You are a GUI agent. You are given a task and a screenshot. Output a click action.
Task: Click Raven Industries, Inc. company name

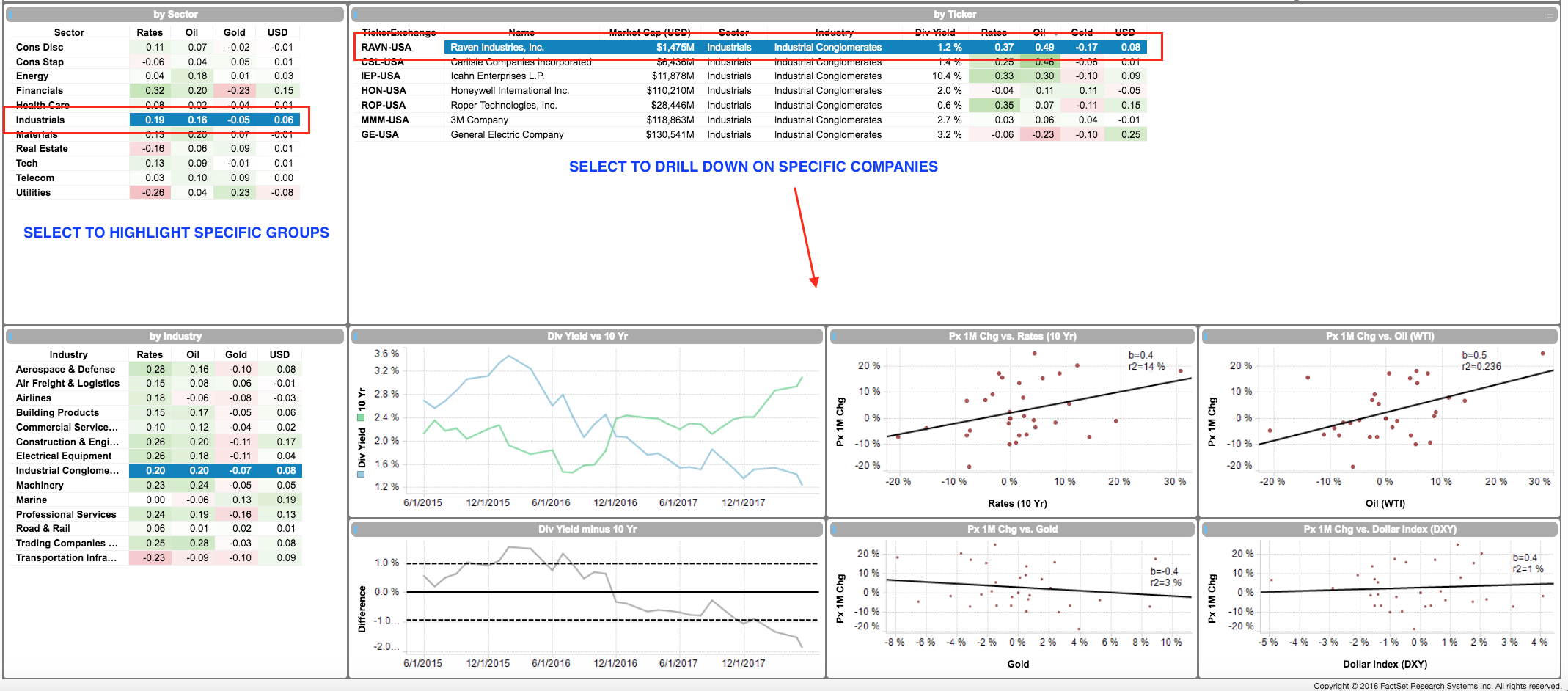pyautogui.click(x=497, y=47)
